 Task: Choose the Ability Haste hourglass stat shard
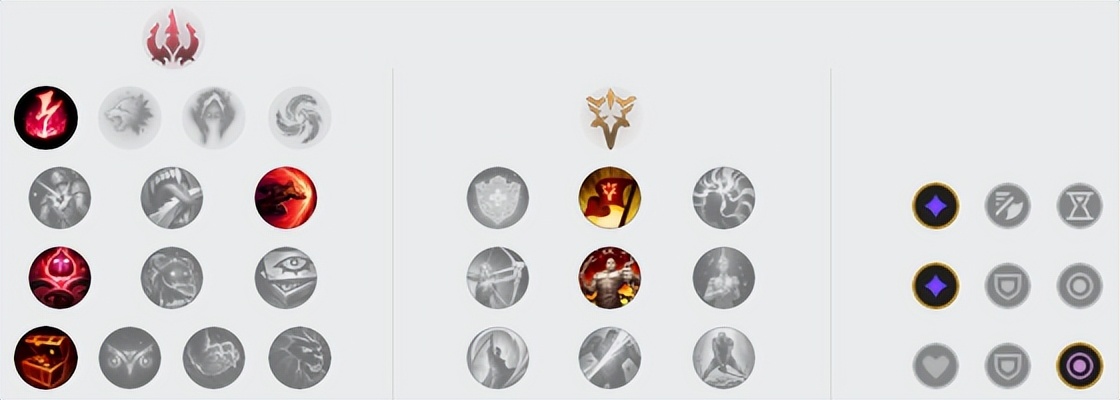click(x=1079, y=206)
